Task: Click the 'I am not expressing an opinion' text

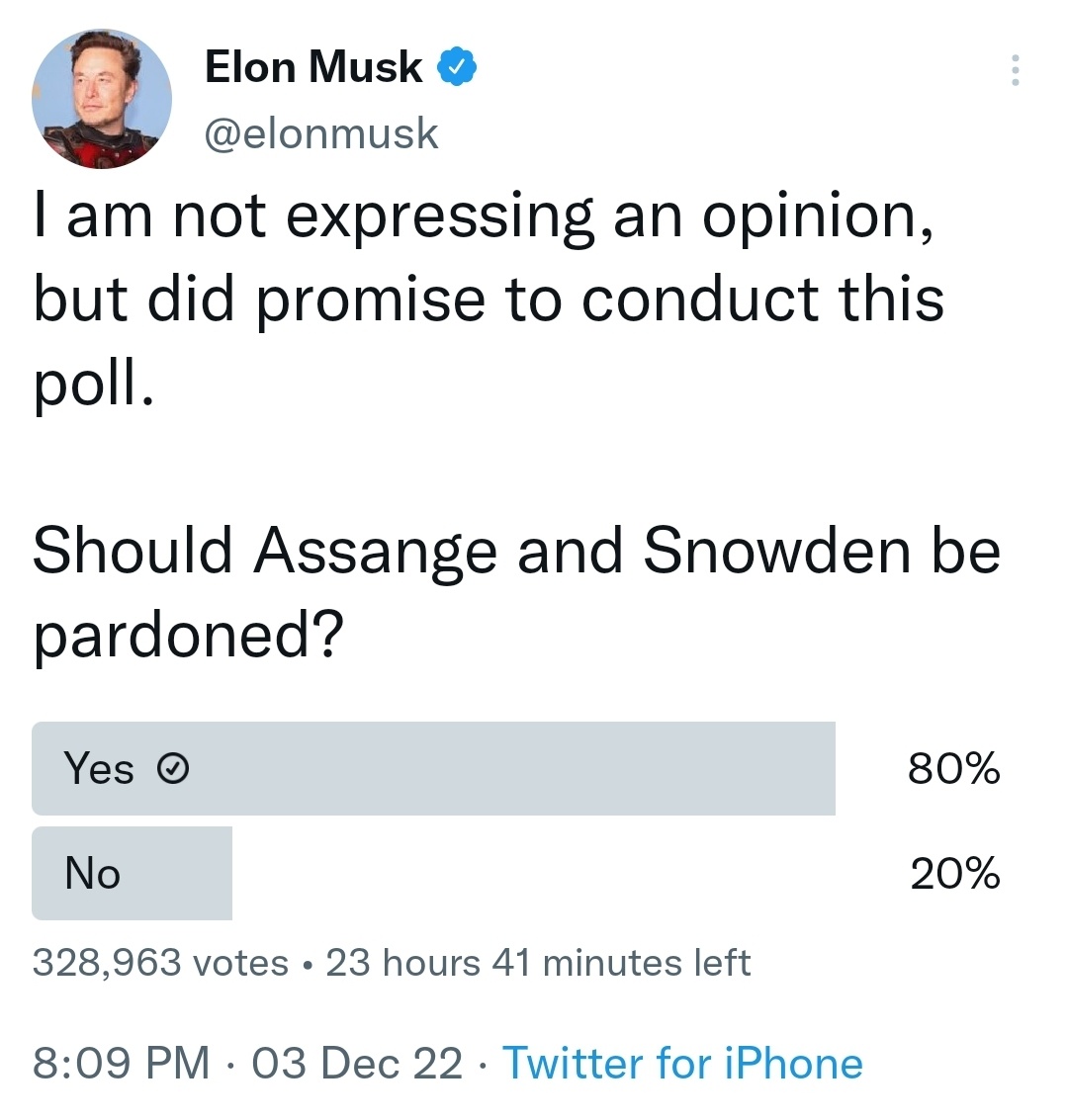Action: (484, 217)
